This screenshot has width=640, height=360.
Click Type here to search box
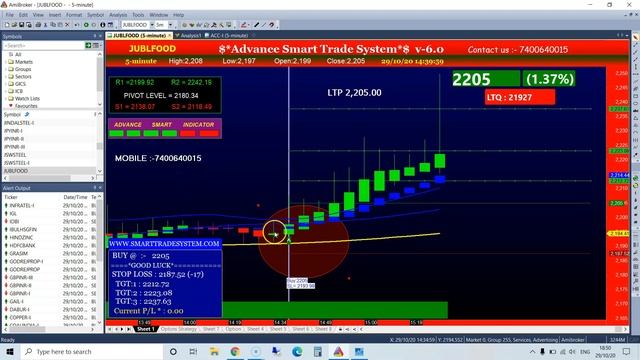(x=92, y=351)
